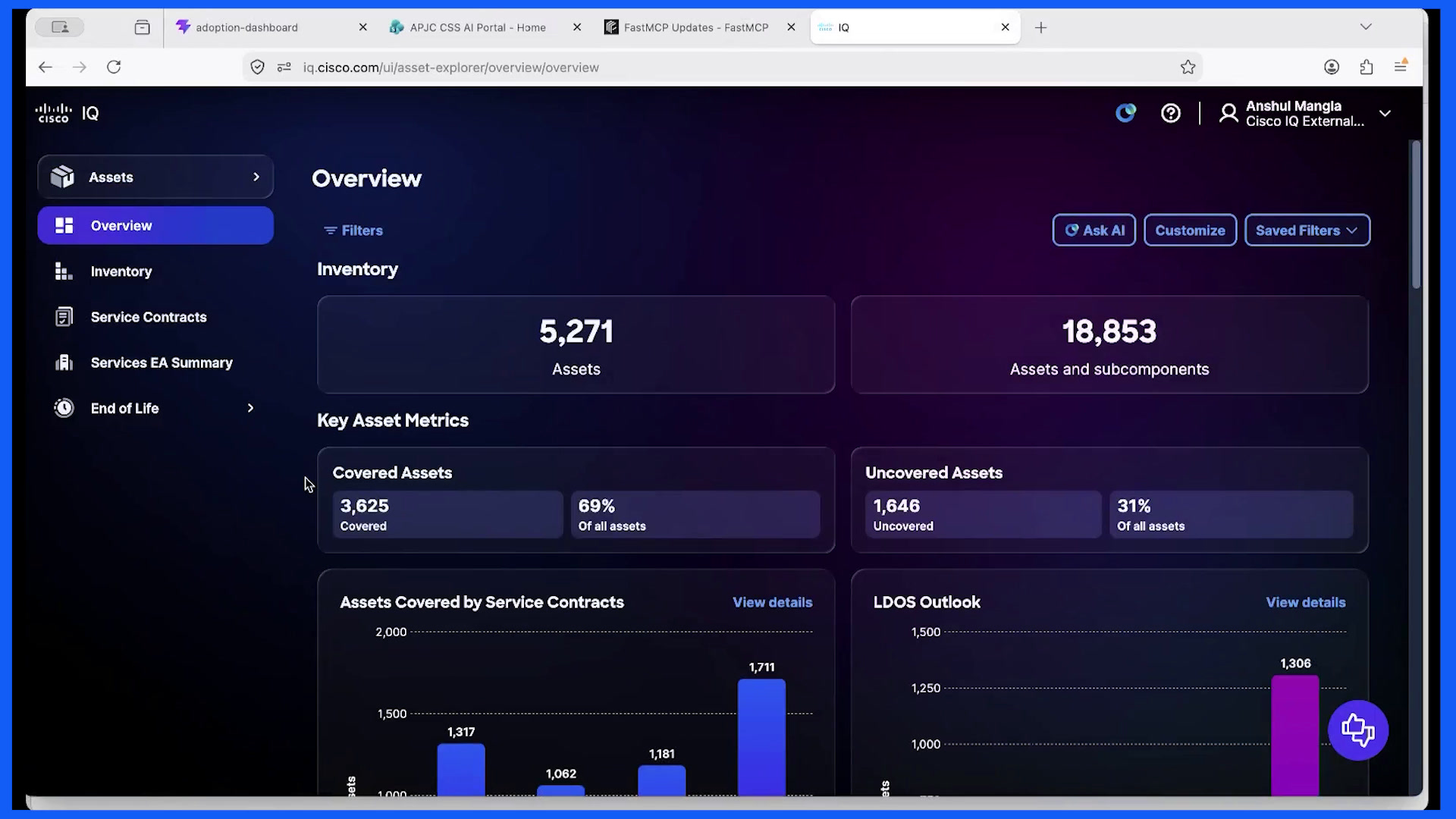Click the Customize button
1456x819 pixels.
1190,231
